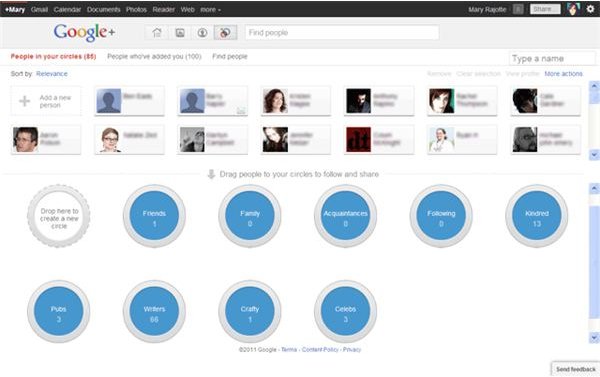Open Calendar from the top bar
The width and height of the screenshot is (600, 377).
[68, 10]
